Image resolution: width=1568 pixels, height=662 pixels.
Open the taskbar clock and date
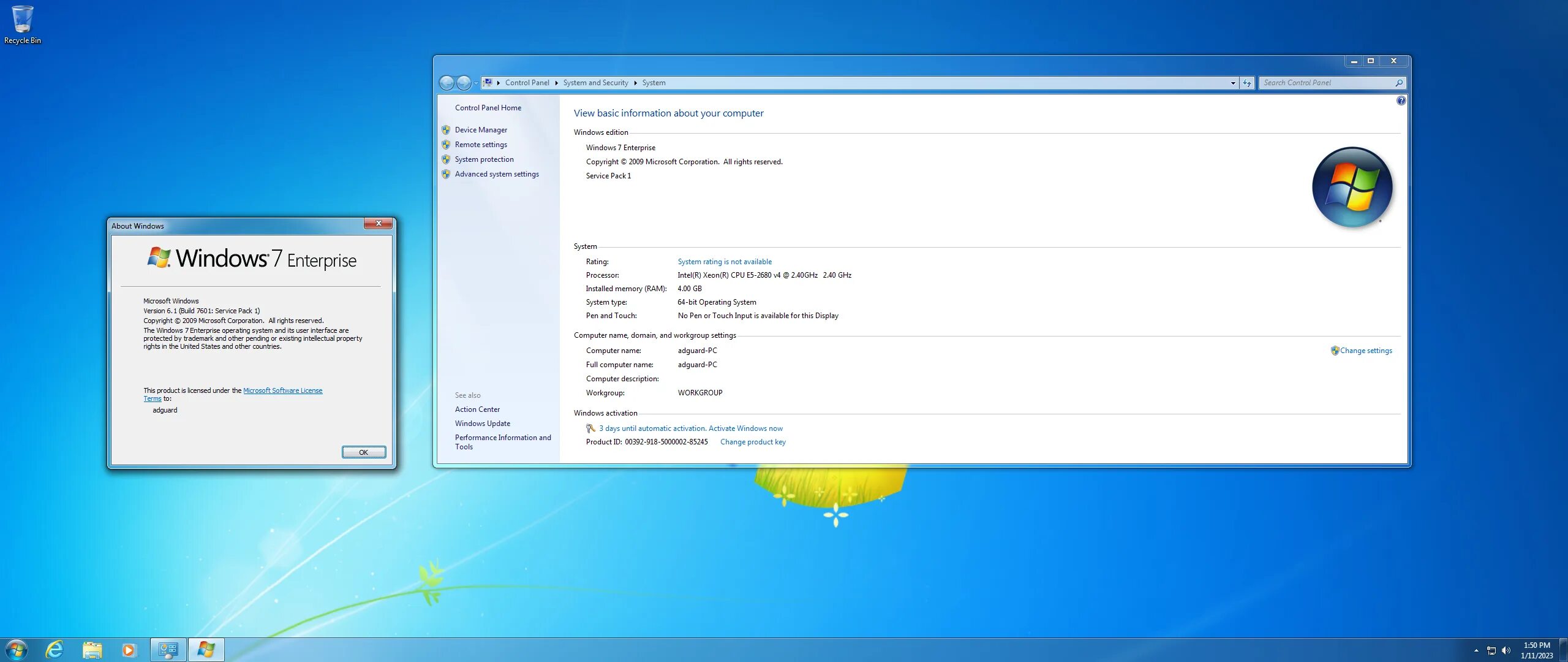click(1537, 650)
